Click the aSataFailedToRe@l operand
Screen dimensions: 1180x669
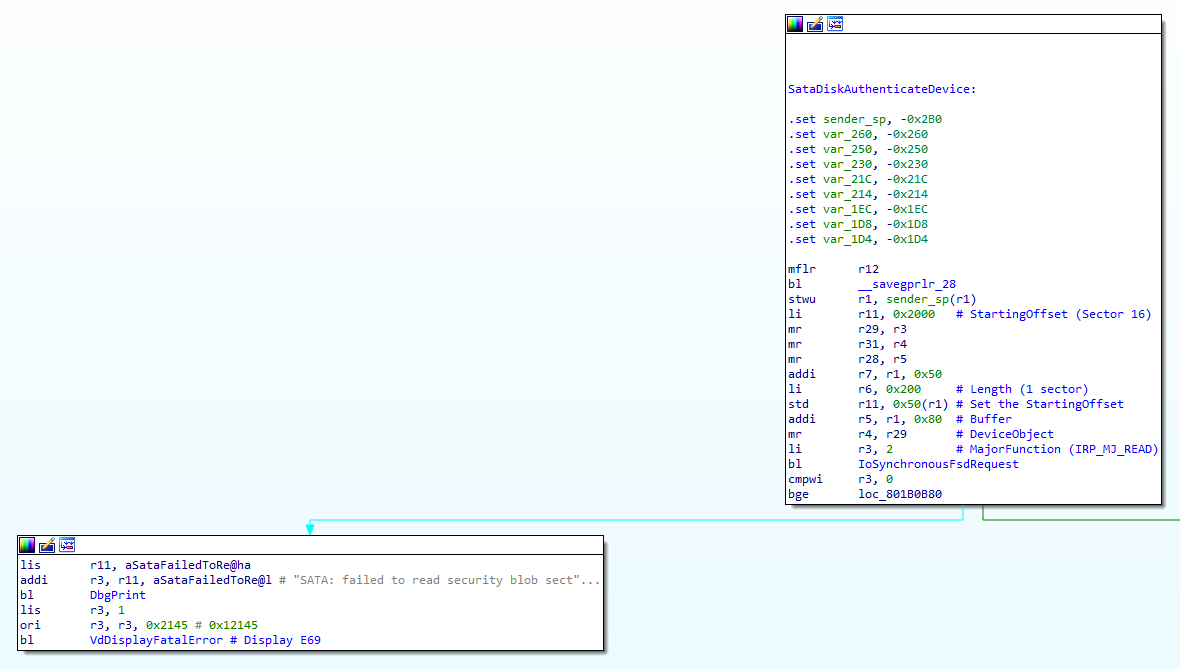click(212, 580)
